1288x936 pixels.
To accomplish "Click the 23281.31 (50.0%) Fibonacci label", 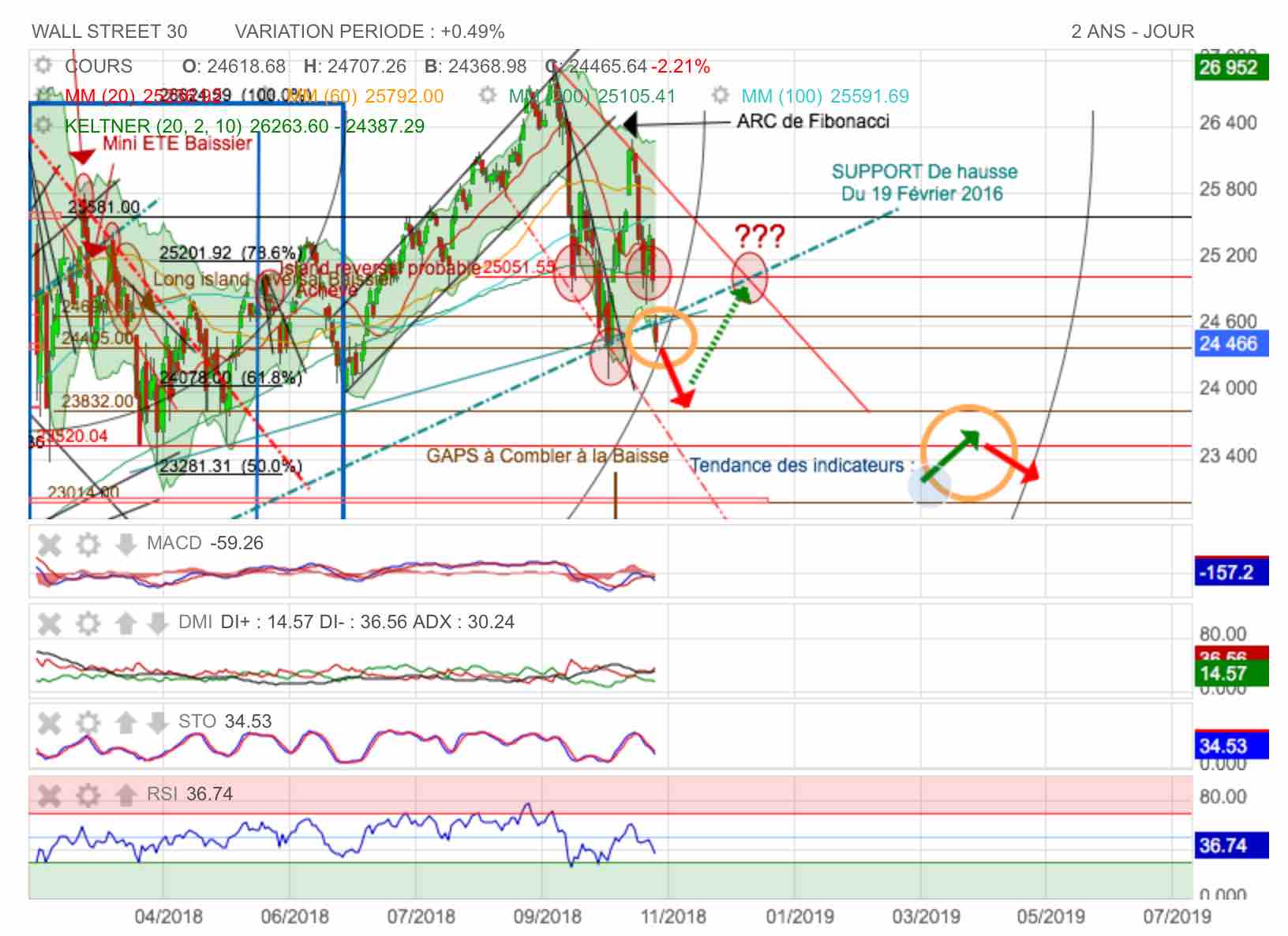I will click(x=230, y=466).
